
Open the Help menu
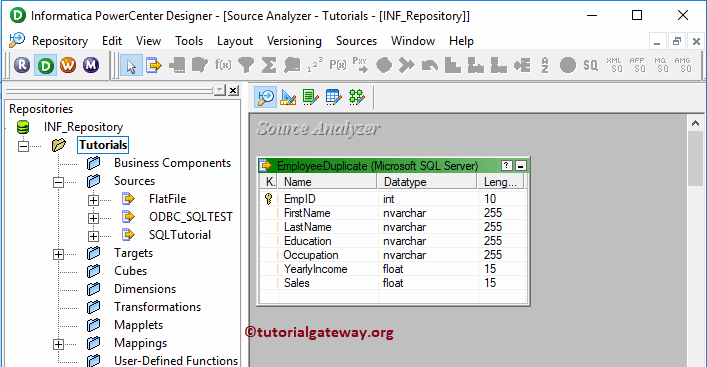[x=461, y=41]
